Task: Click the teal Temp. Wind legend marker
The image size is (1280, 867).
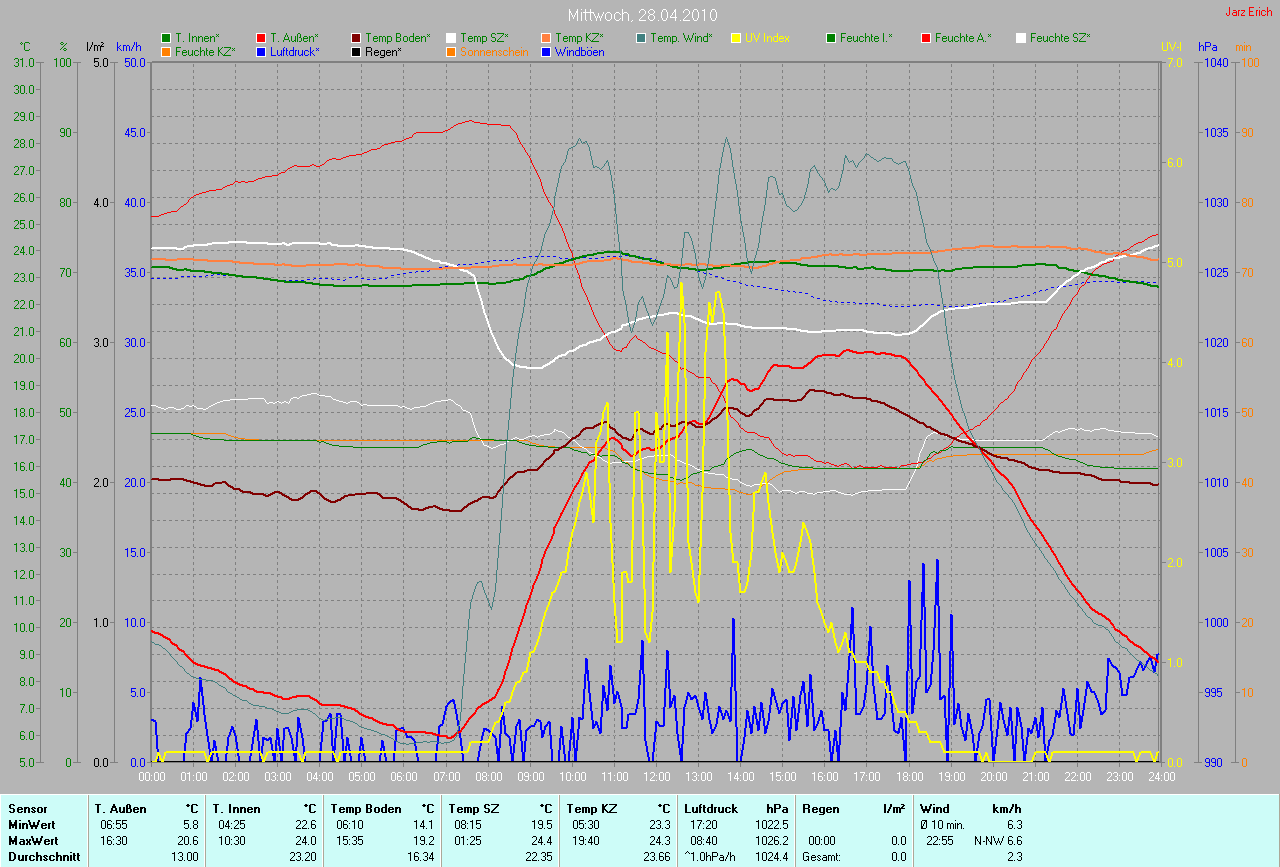Action: pyautogui.click(x=641, y=38)
